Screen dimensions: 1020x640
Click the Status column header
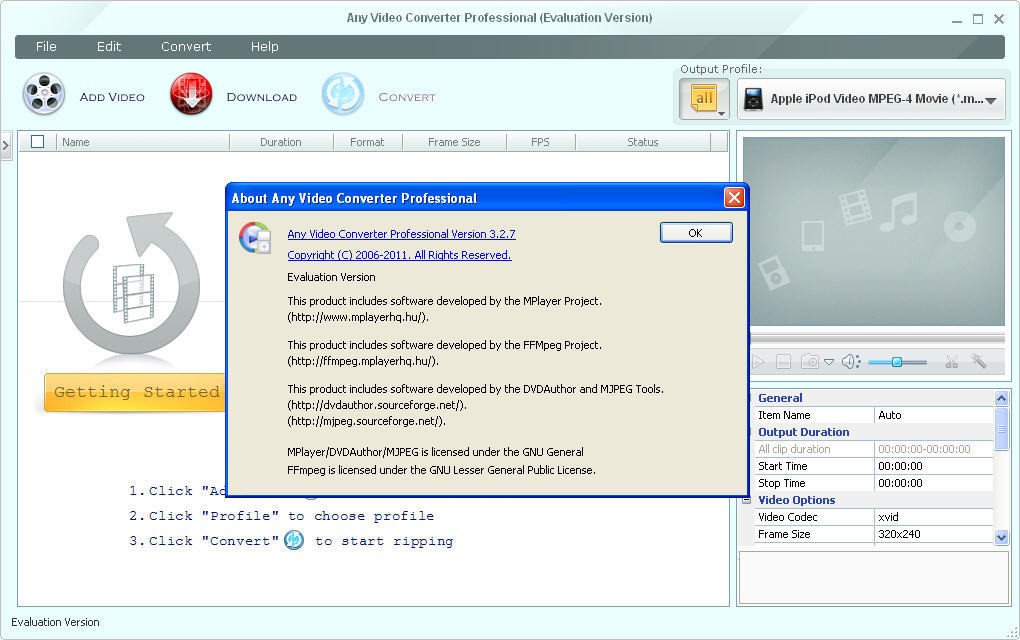[x=643, y=142]
